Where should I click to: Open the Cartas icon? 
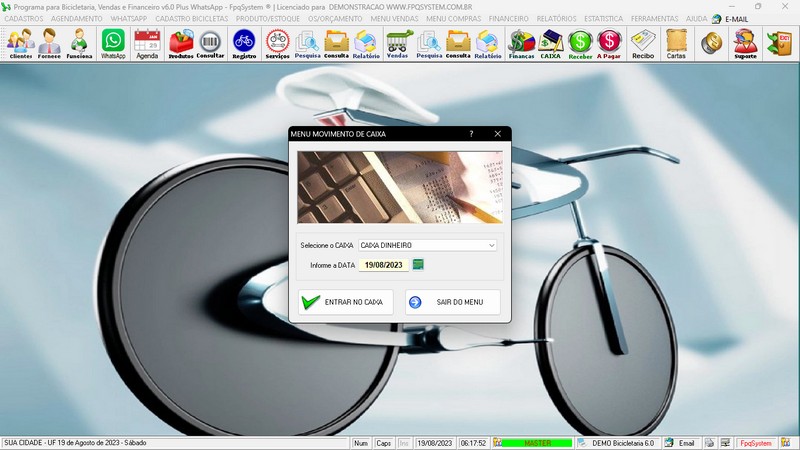(676, 43)
